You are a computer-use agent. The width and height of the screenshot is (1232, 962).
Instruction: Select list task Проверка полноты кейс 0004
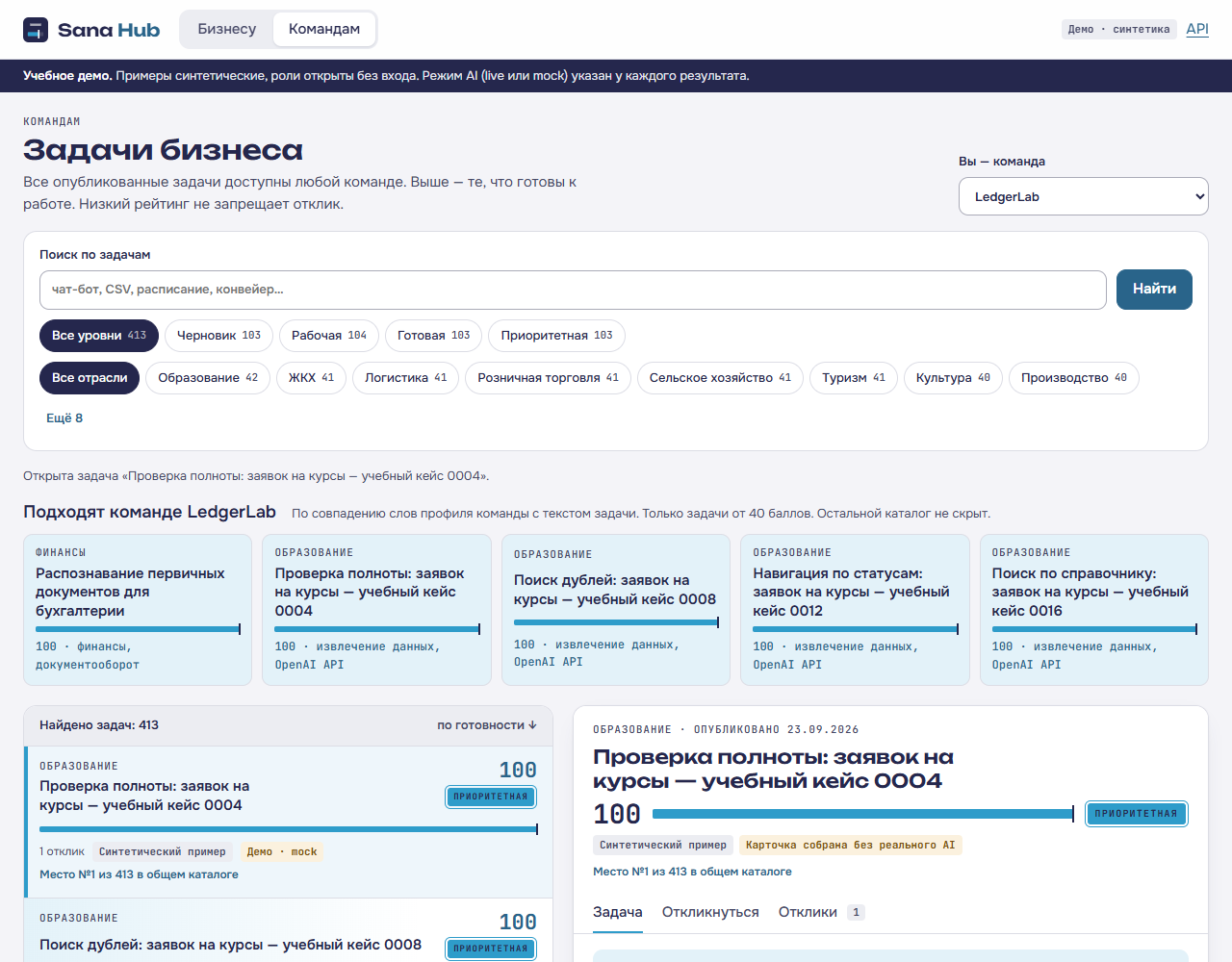tap(289, 823)
